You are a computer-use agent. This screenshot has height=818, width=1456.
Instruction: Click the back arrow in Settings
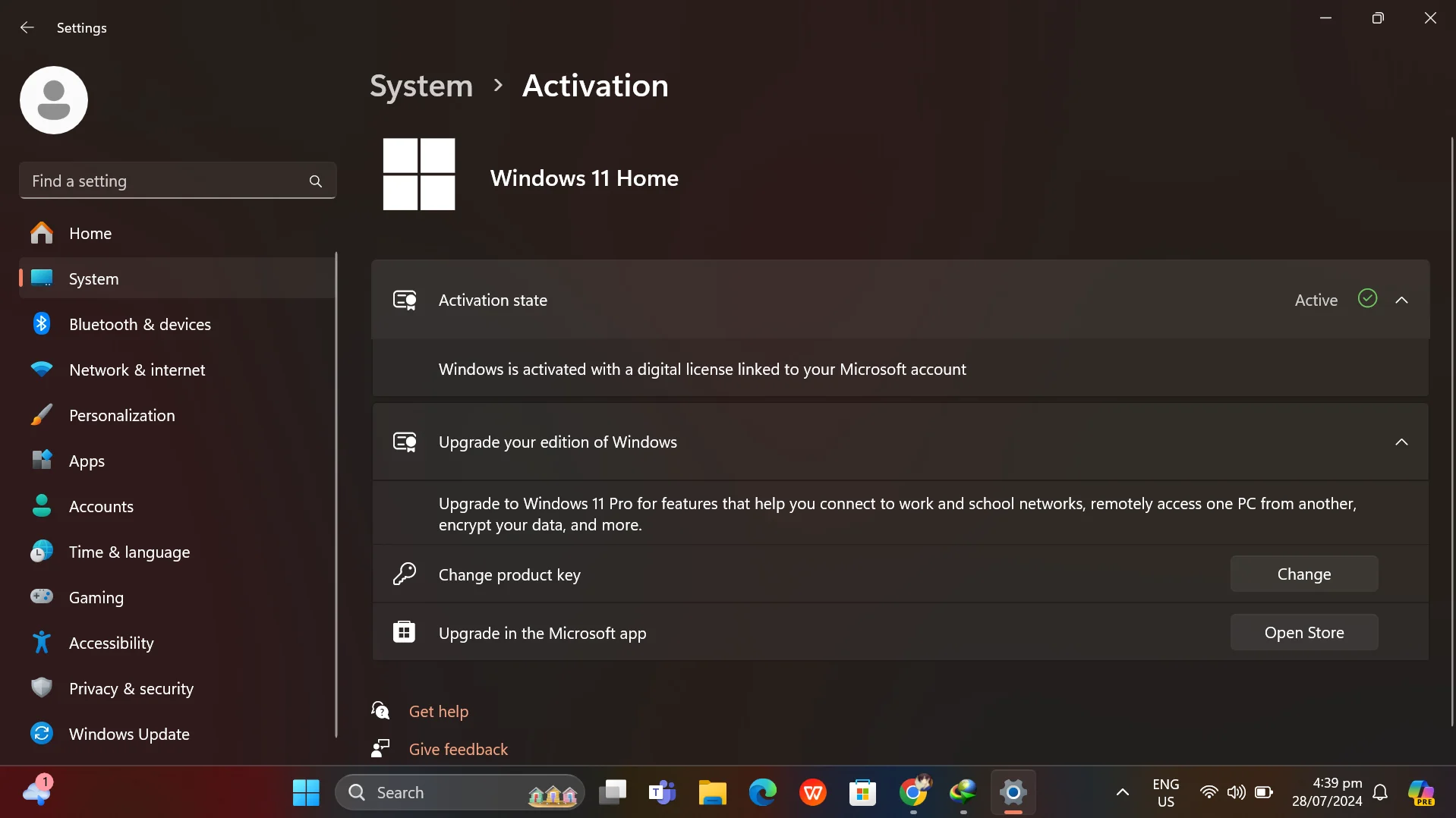tap(27, 27)
